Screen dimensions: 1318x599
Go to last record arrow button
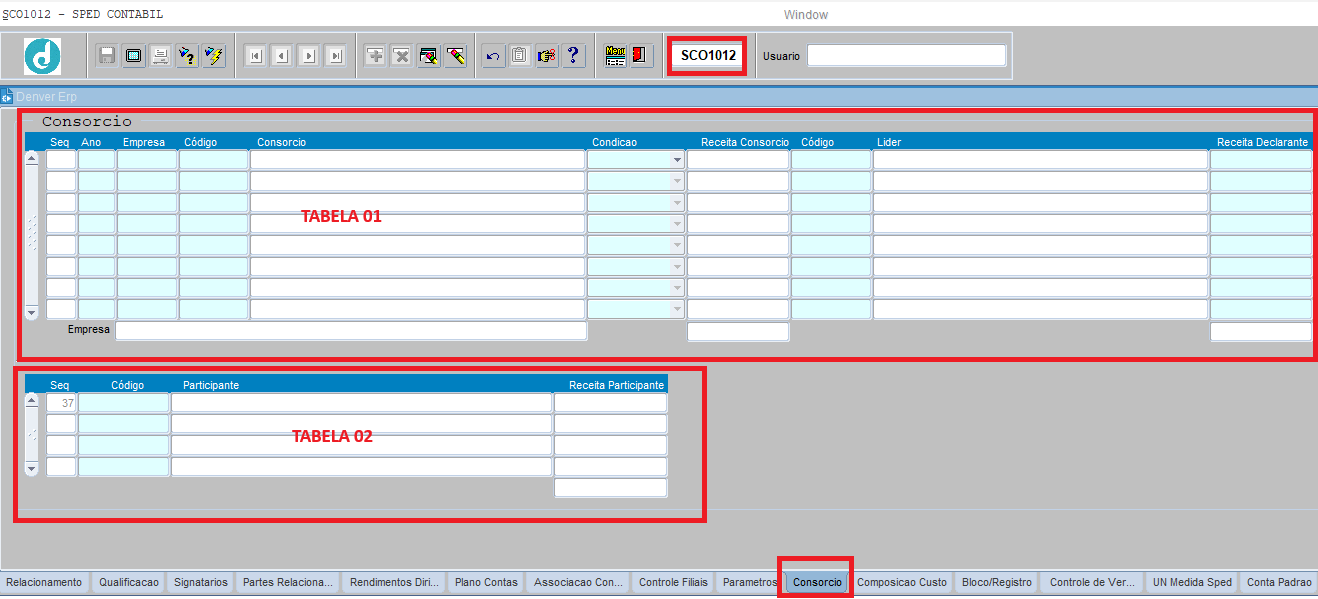click(336, 56)
